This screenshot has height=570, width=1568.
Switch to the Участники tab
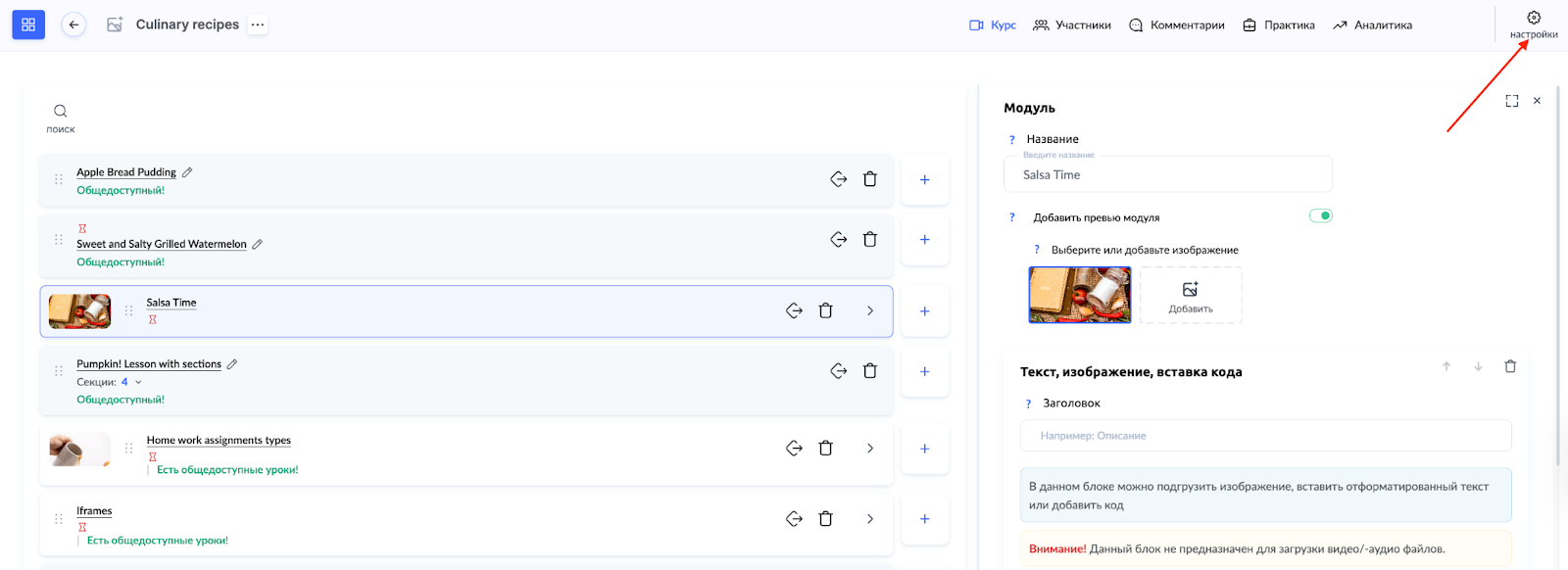pos(1072,25)
